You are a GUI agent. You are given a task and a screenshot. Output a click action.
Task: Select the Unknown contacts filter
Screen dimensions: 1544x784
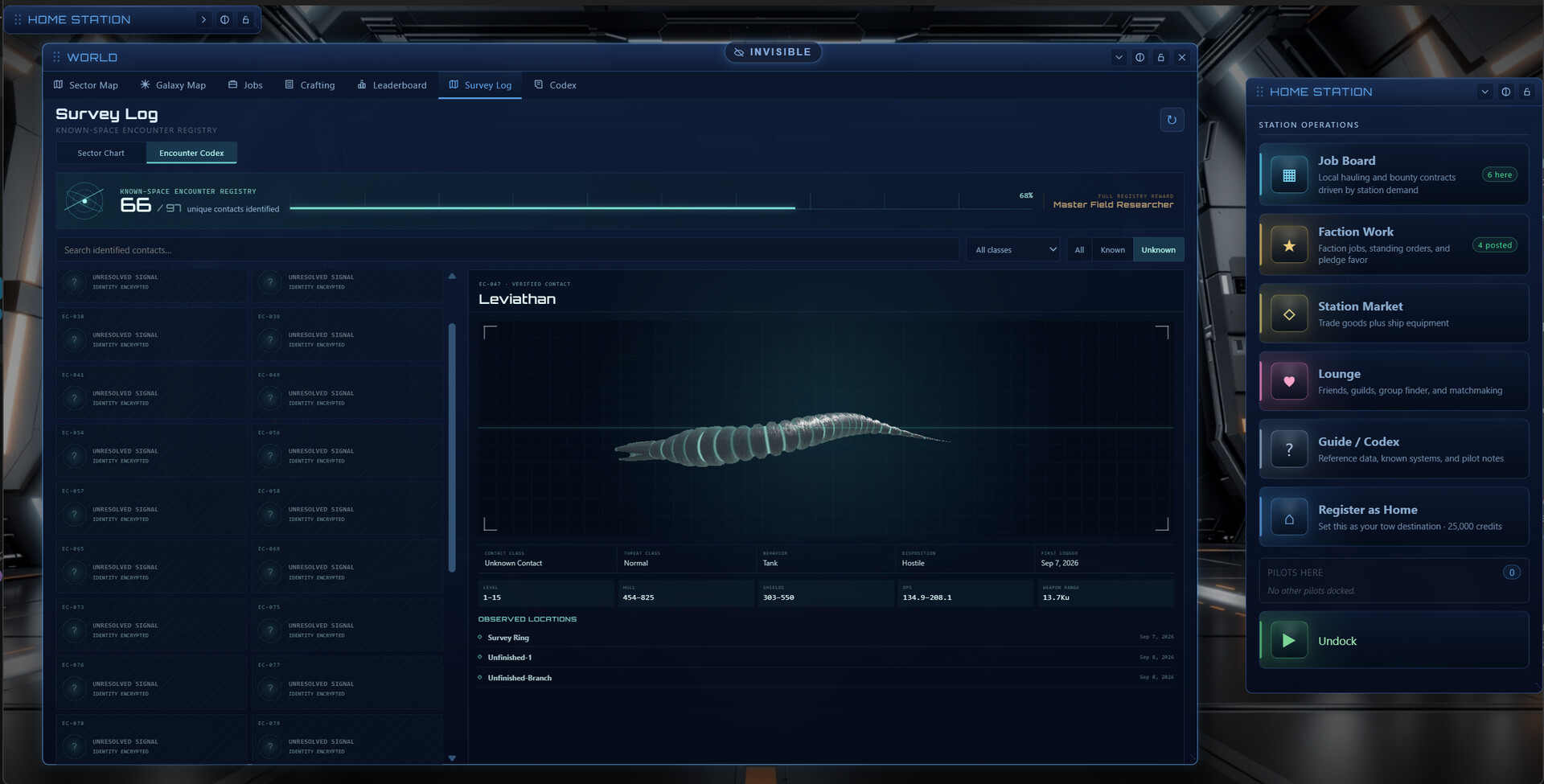pos(1158,250)
